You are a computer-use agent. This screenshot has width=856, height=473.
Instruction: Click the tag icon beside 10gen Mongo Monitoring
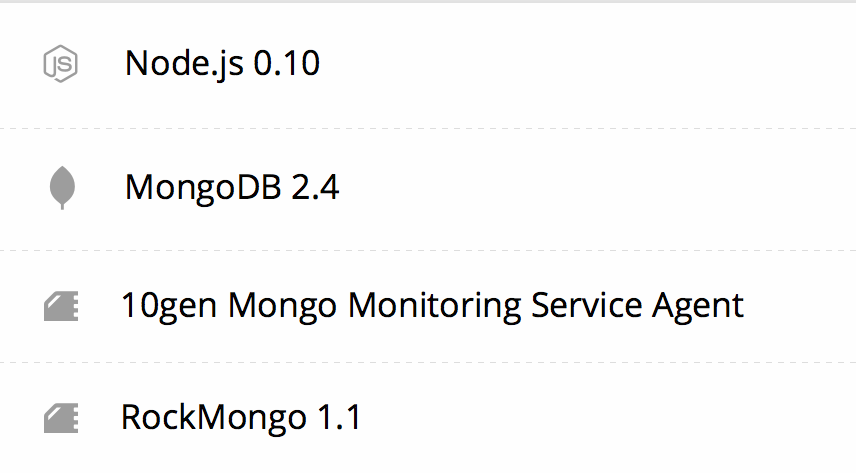[61, 305]
